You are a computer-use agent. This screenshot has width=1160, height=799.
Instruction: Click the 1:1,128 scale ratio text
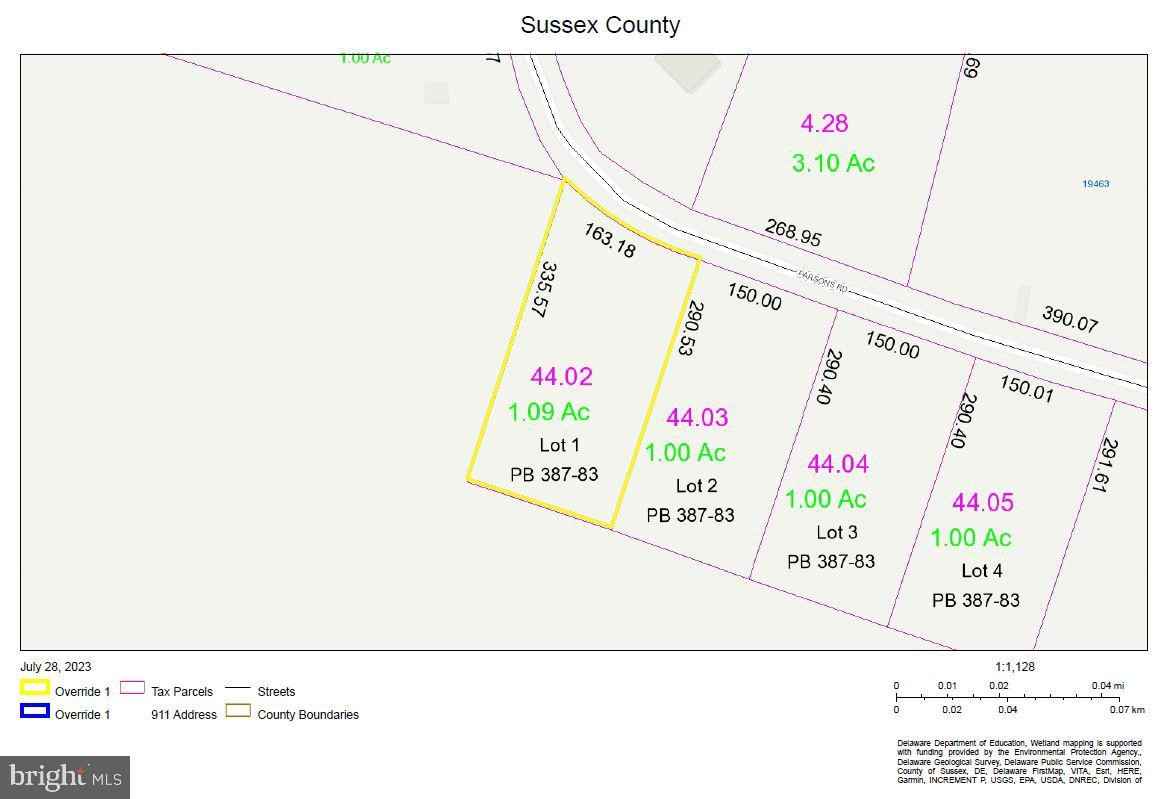click(x=1014, y=666)
